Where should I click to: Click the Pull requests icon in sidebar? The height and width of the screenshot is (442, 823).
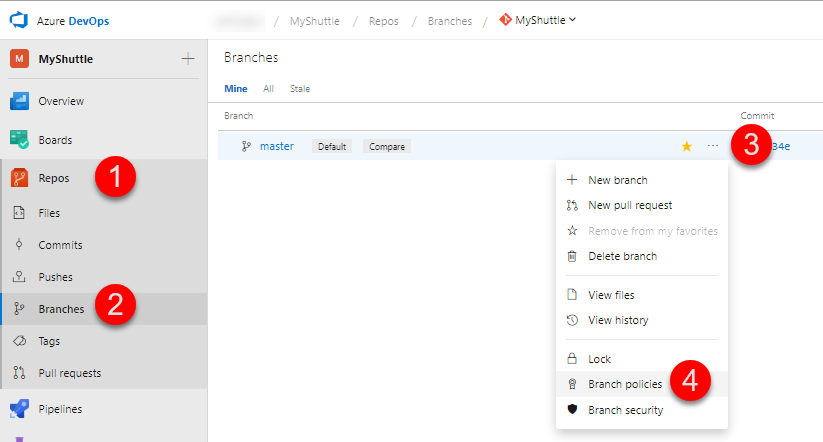(x=19, y=373)
